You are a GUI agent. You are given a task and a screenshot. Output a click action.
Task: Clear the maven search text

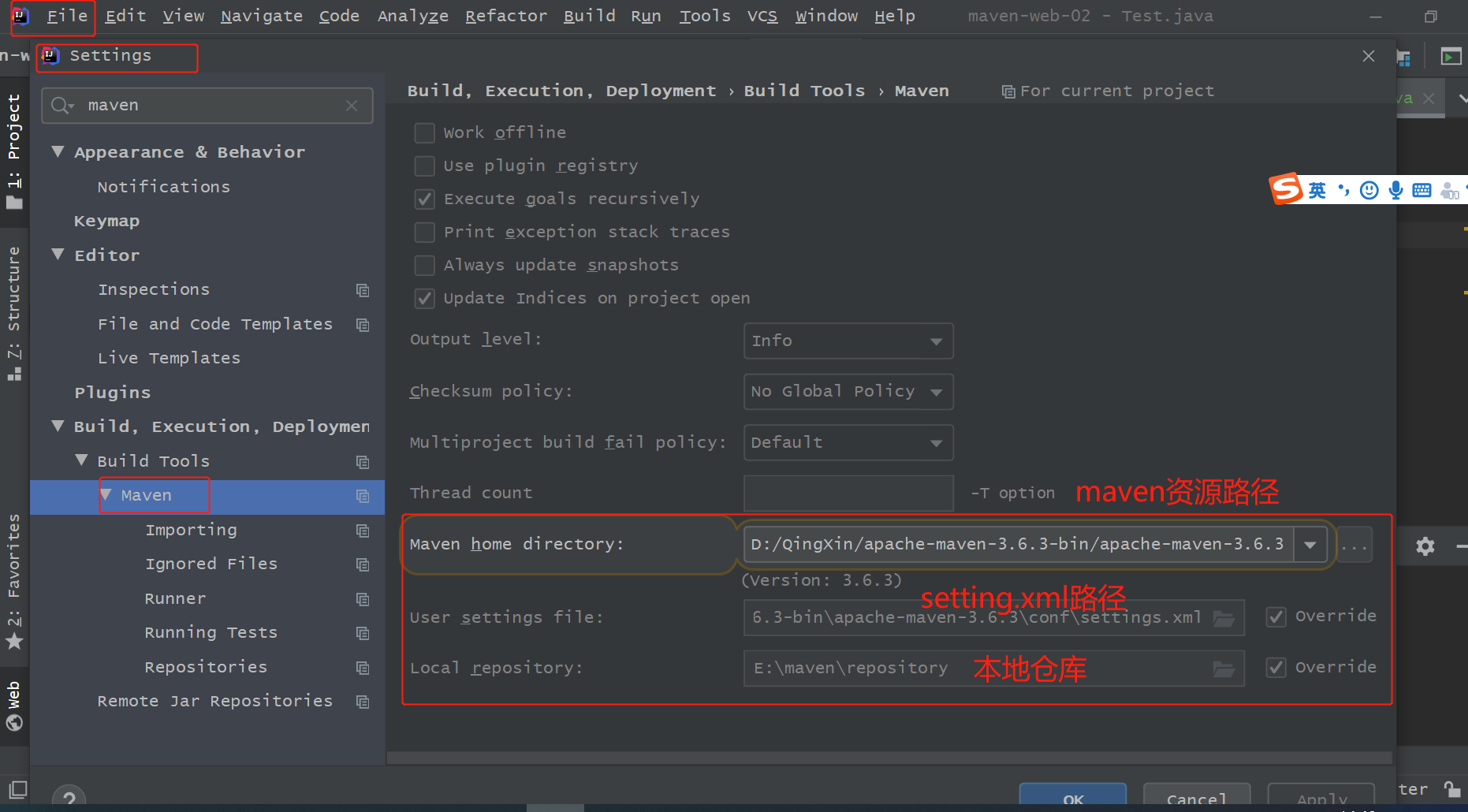tap(352, 106)
